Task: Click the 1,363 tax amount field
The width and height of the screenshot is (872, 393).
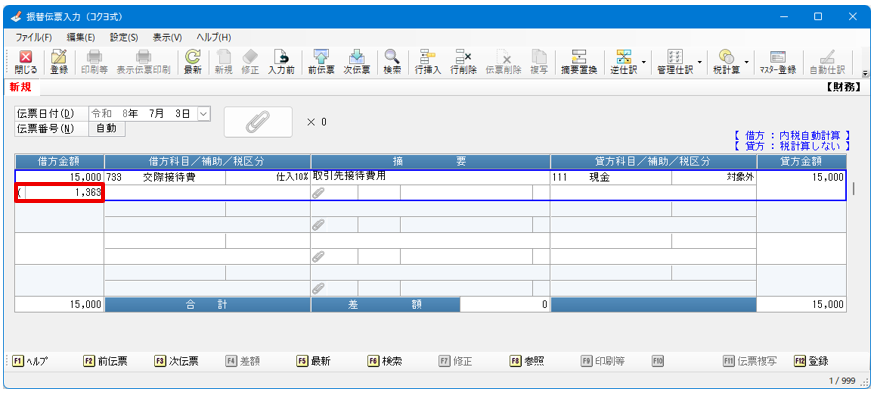Action: click(60, 193)
